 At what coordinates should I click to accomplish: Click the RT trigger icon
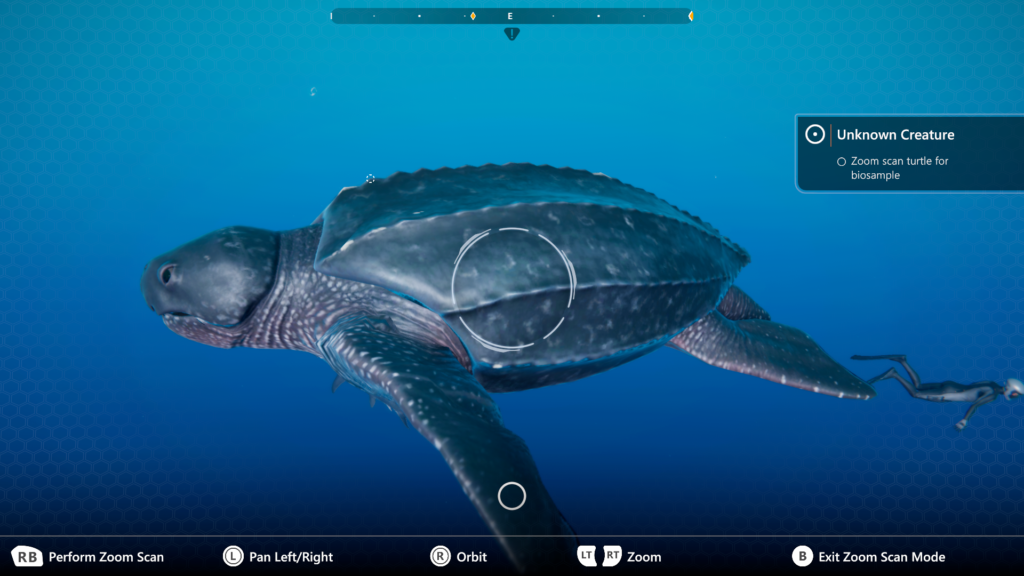tap(612, 556)
